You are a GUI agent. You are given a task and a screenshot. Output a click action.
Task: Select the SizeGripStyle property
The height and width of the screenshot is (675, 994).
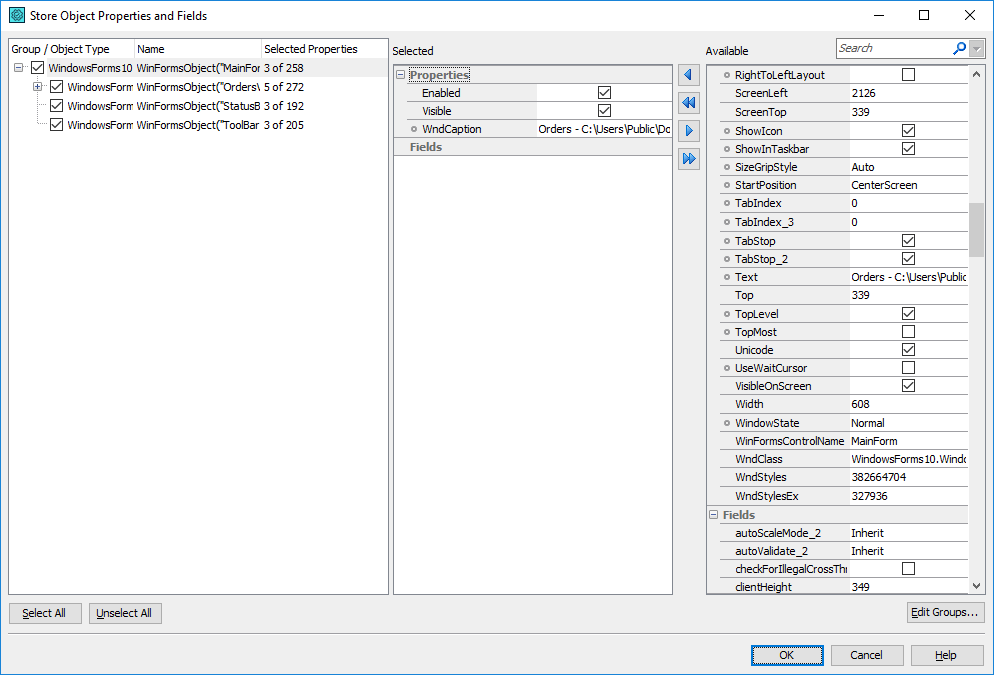(x=844, y=167)
